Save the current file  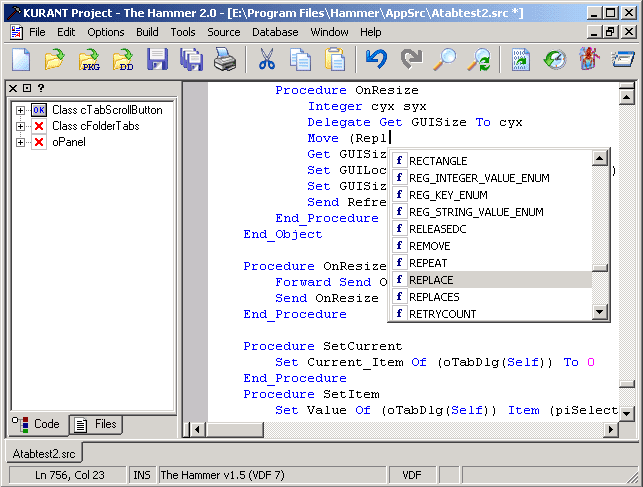157,60
